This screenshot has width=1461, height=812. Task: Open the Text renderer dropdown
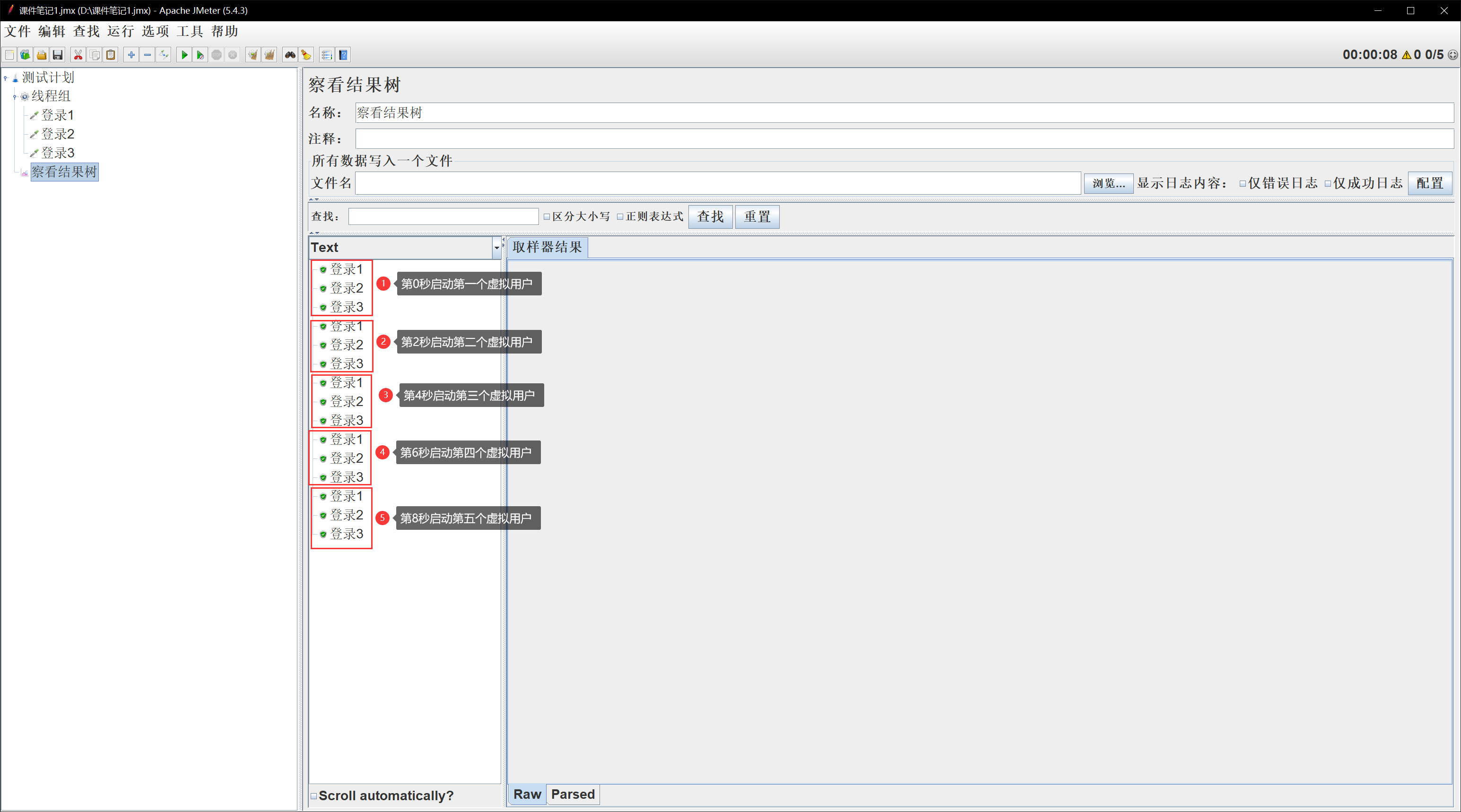[x=496, y=247]
